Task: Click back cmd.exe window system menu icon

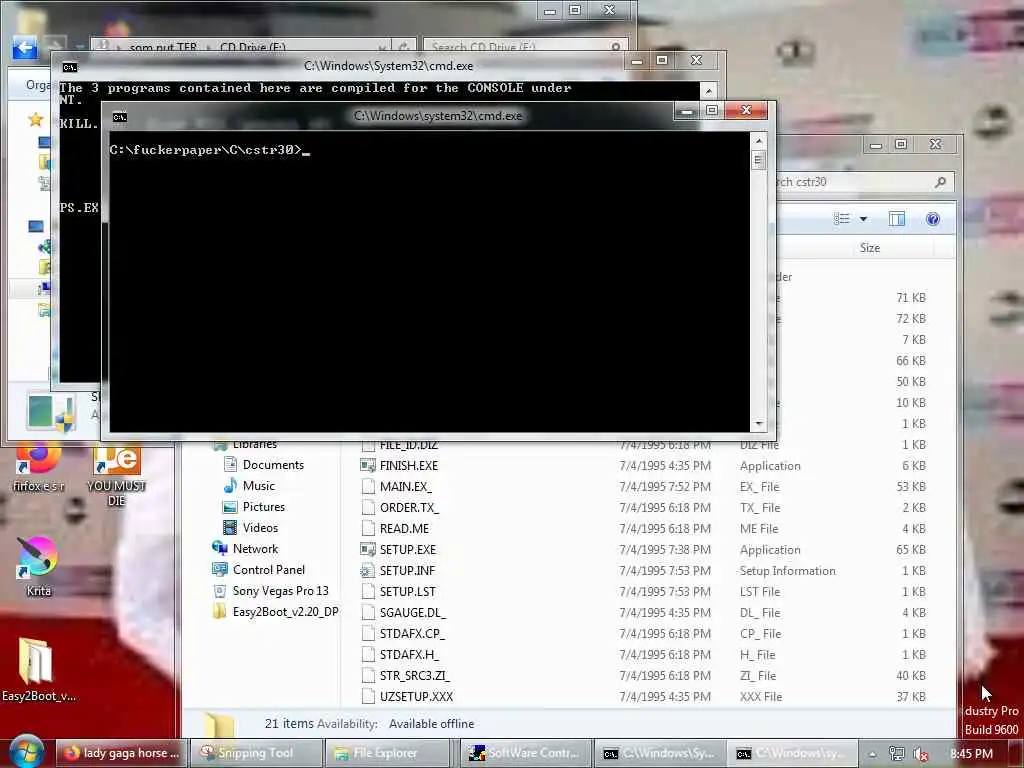Action: coord(69,67)
